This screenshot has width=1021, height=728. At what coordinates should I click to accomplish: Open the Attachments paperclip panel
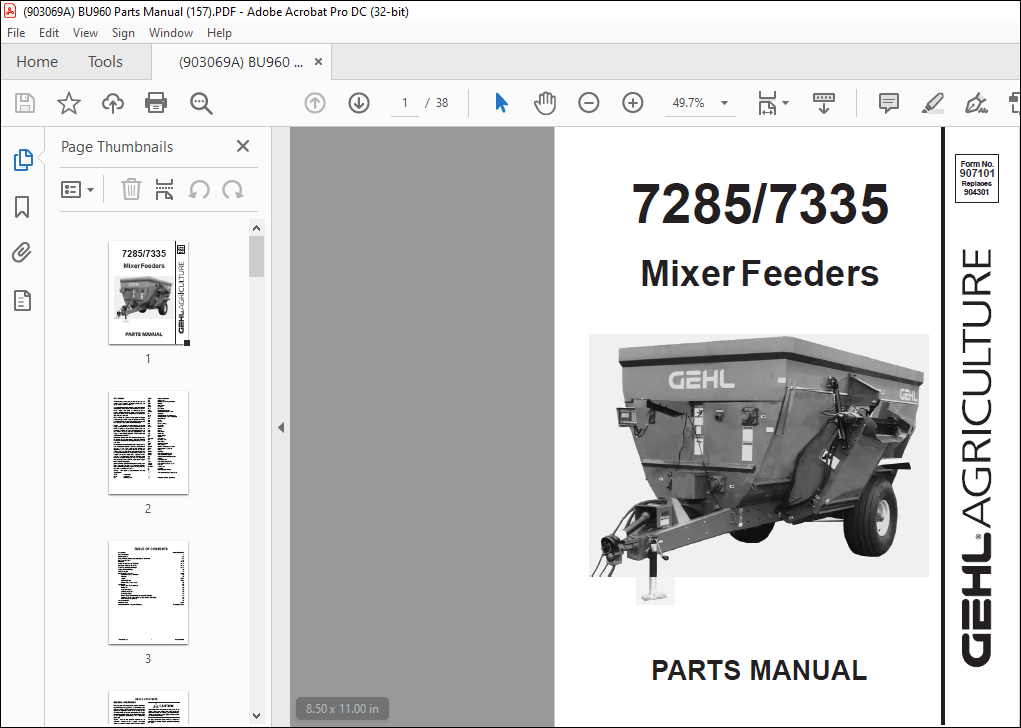(x=22, y=253)
